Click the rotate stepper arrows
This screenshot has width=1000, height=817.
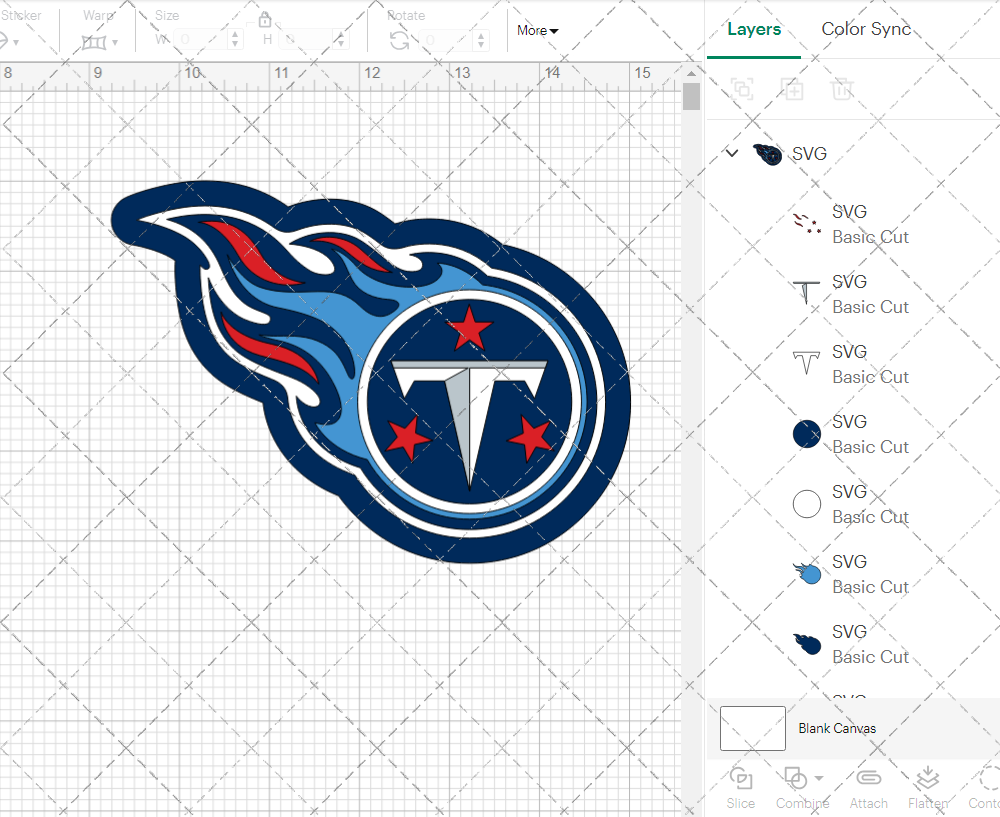(x=482, y=40)
